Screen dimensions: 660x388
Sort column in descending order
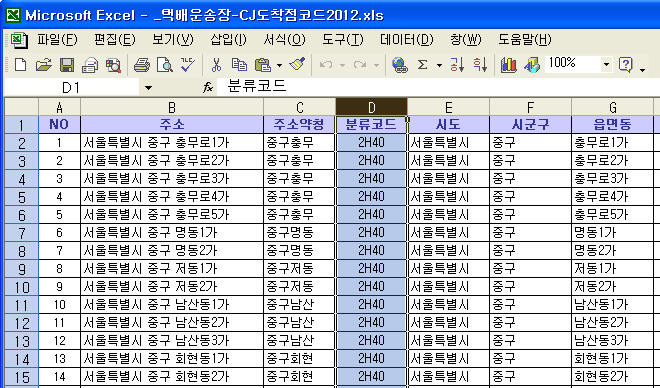point(480,65)
